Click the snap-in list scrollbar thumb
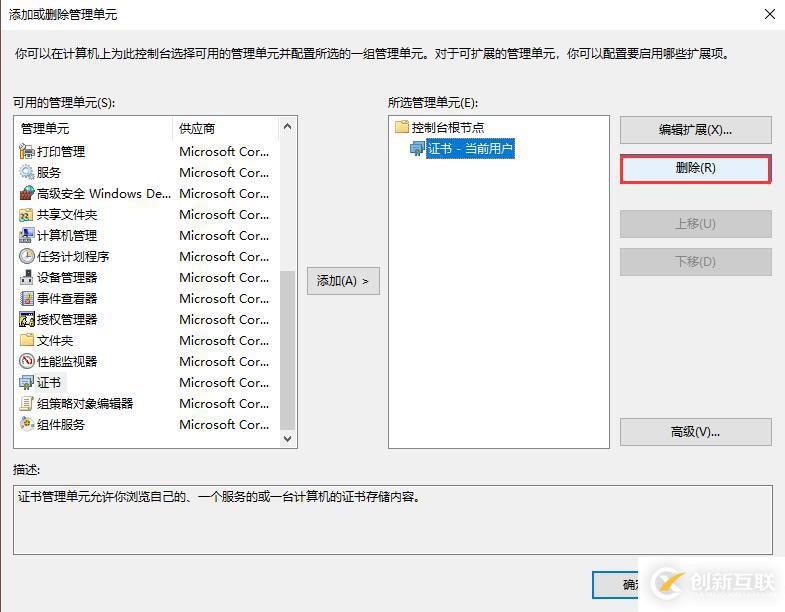Image resolution: width=785 pixels, height=612 pixels. 287,350
